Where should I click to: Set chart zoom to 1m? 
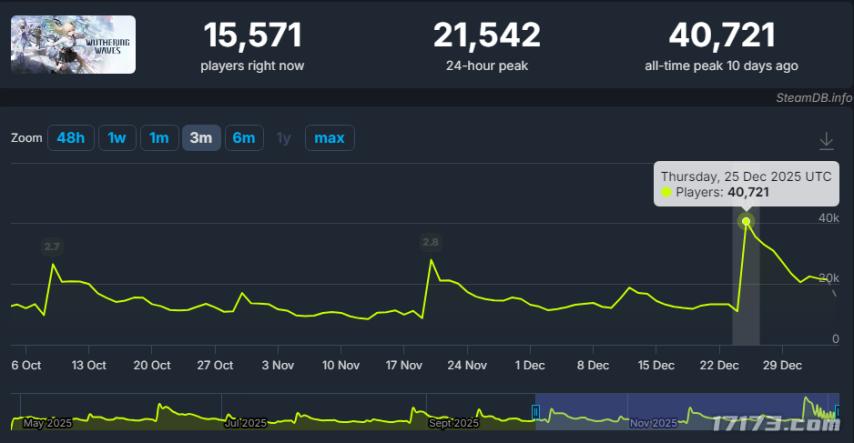pyautogui.click(x=158, y=138)
